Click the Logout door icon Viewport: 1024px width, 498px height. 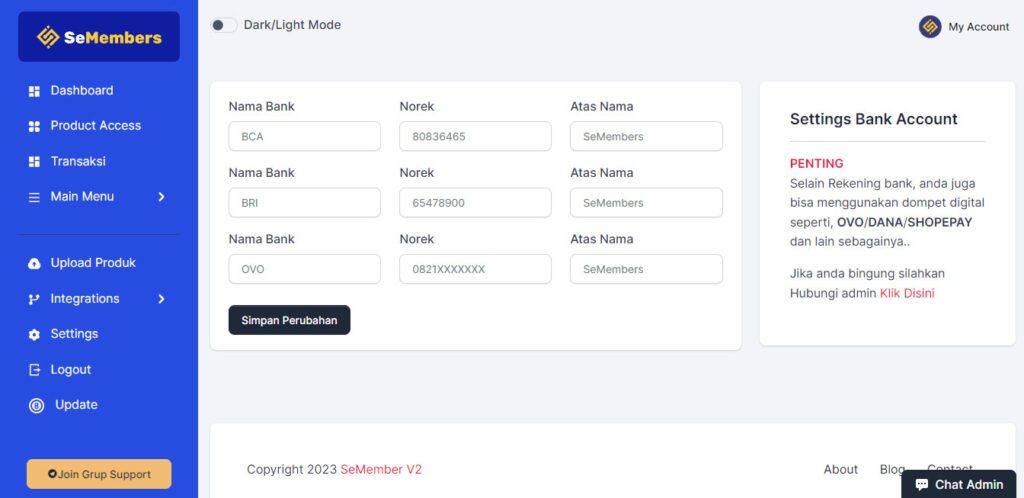(x=34, y=370)
